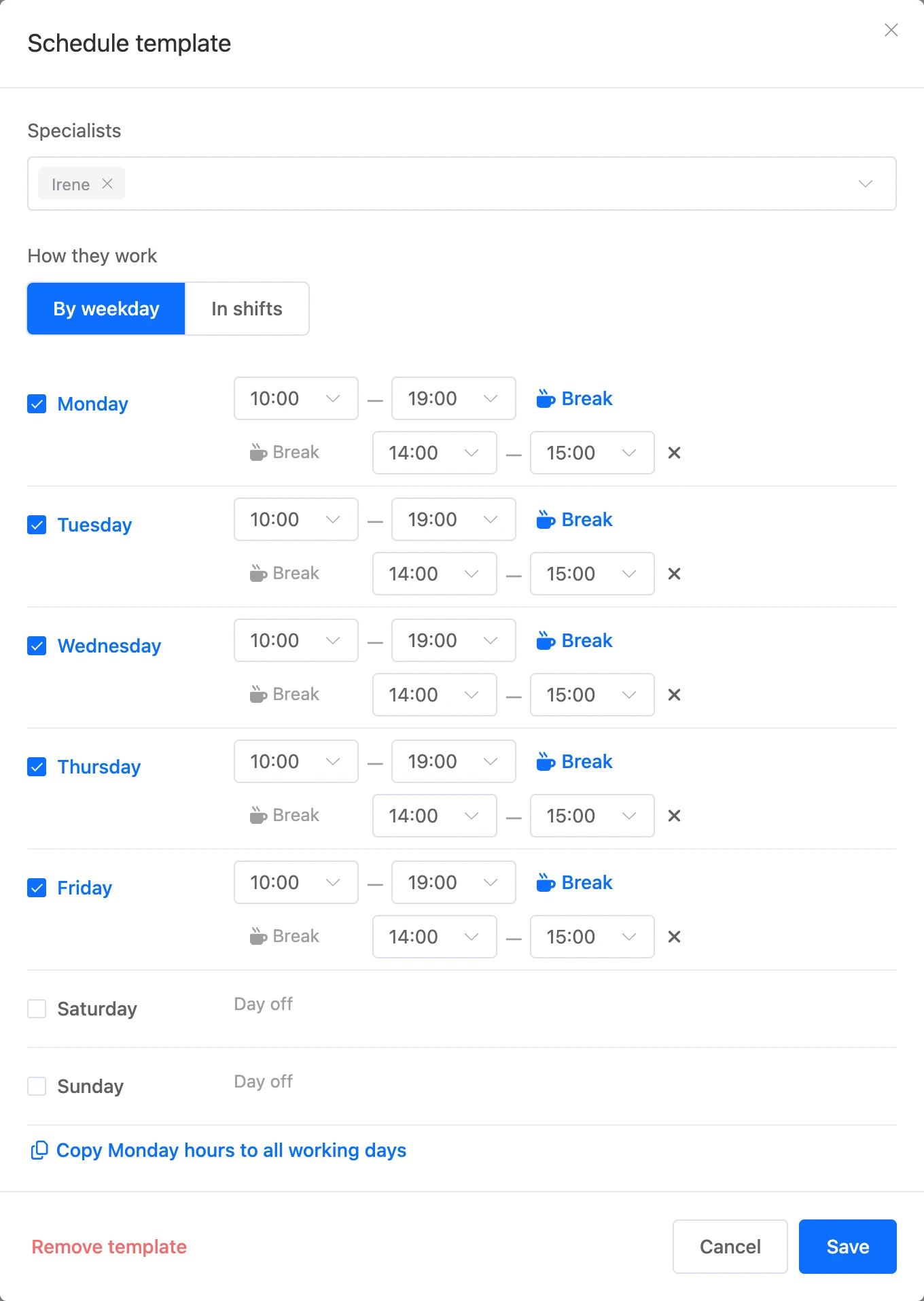Select the By weekday option
Viewport: 924px width, 1301px height.
106,309
